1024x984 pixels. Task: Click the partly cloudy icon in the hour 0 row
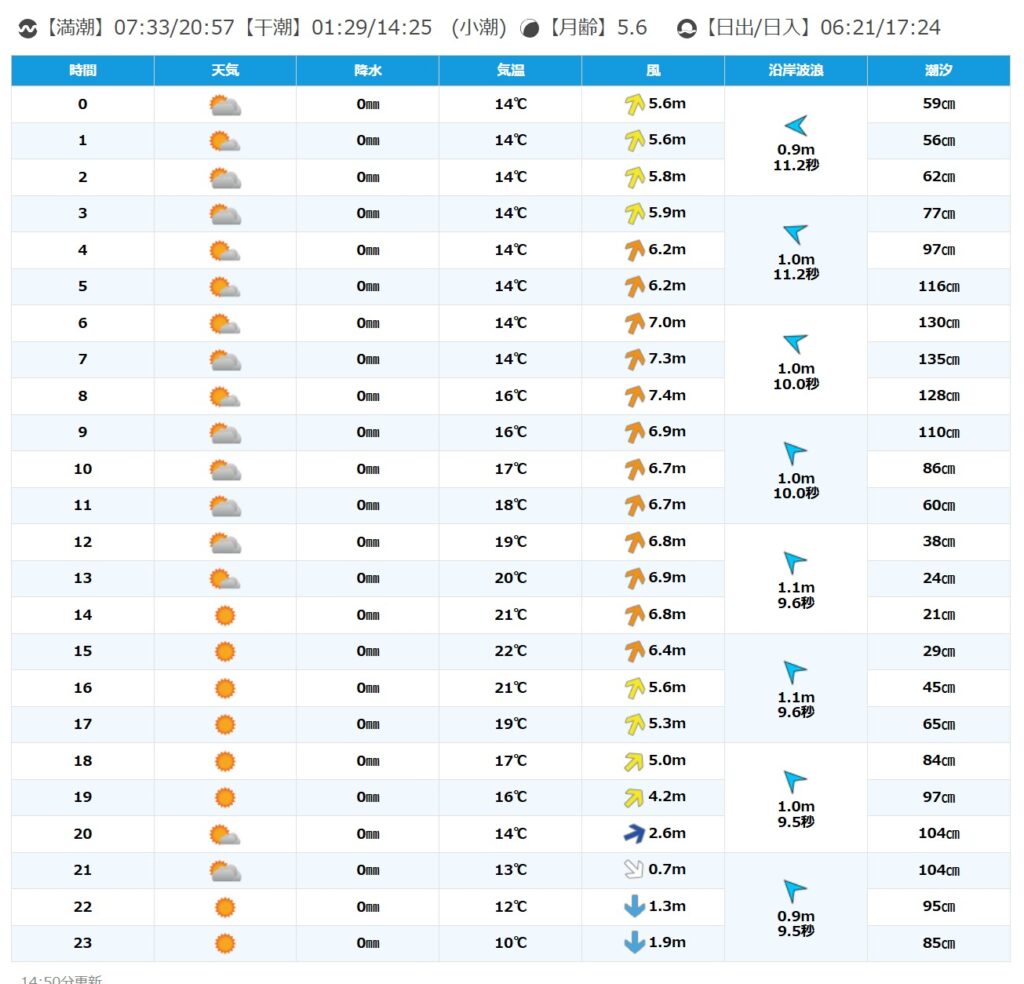click(x=224, y=105)
